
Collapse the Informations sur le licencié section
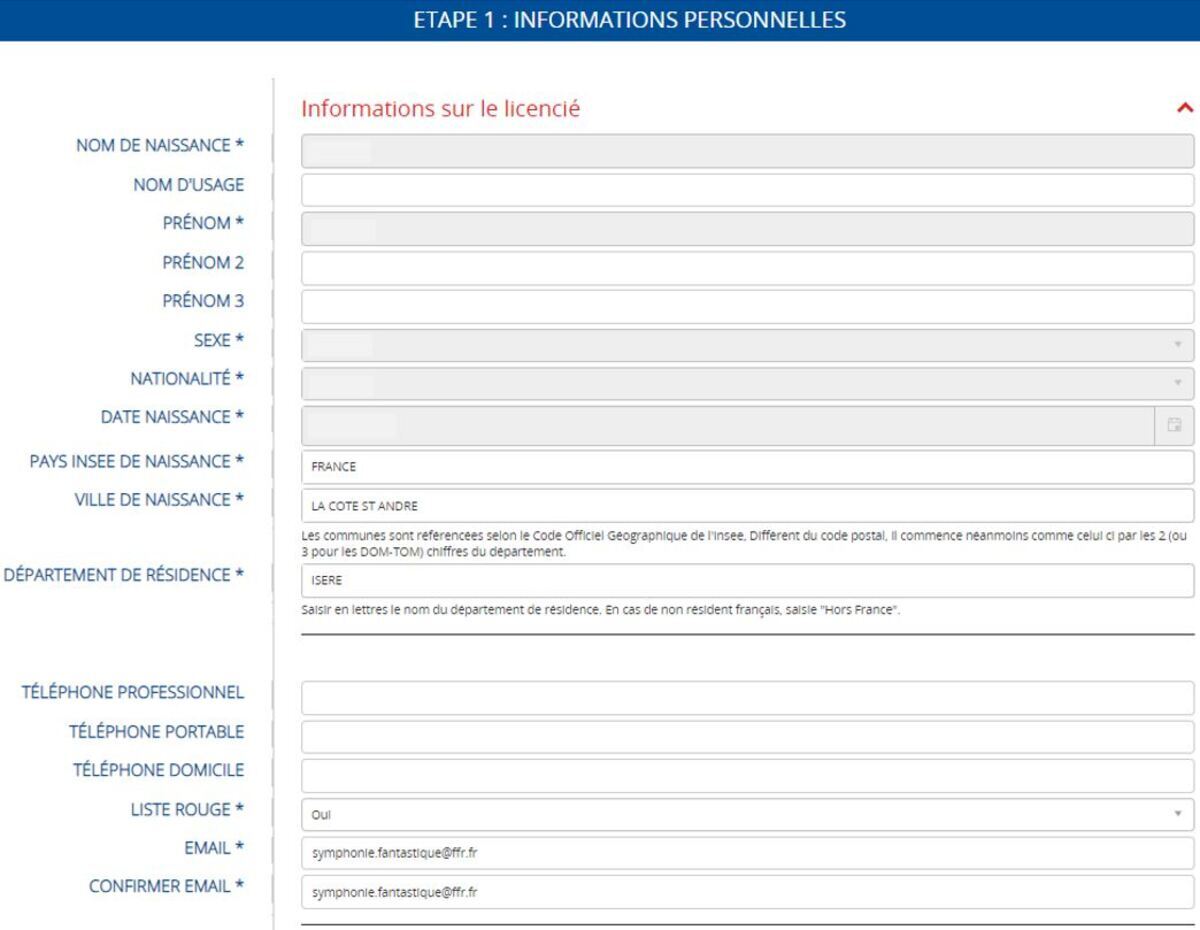1185,108
